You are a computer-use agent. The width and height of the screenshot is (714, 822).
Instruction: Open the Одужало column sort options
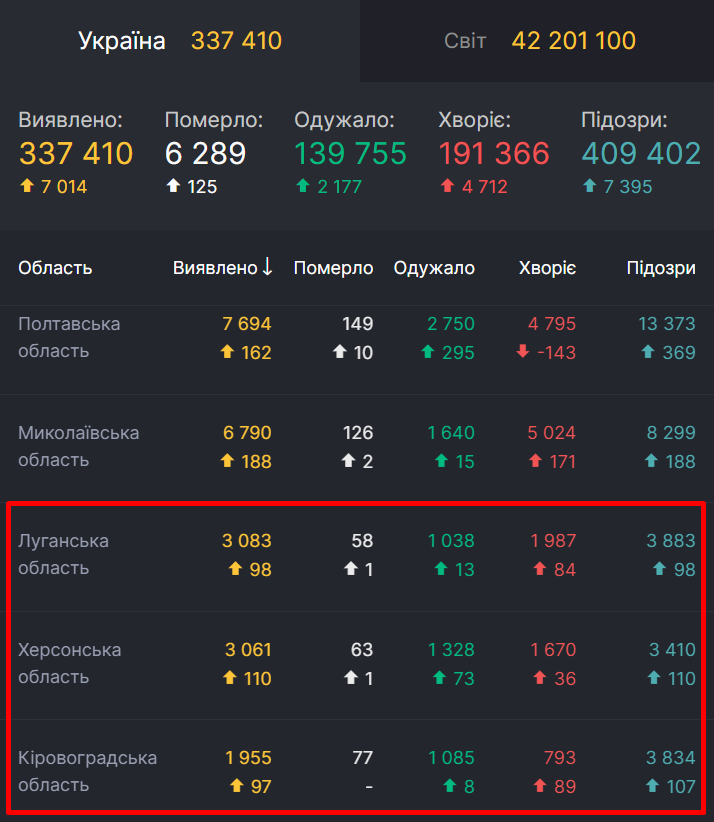[x=433, y=268]
